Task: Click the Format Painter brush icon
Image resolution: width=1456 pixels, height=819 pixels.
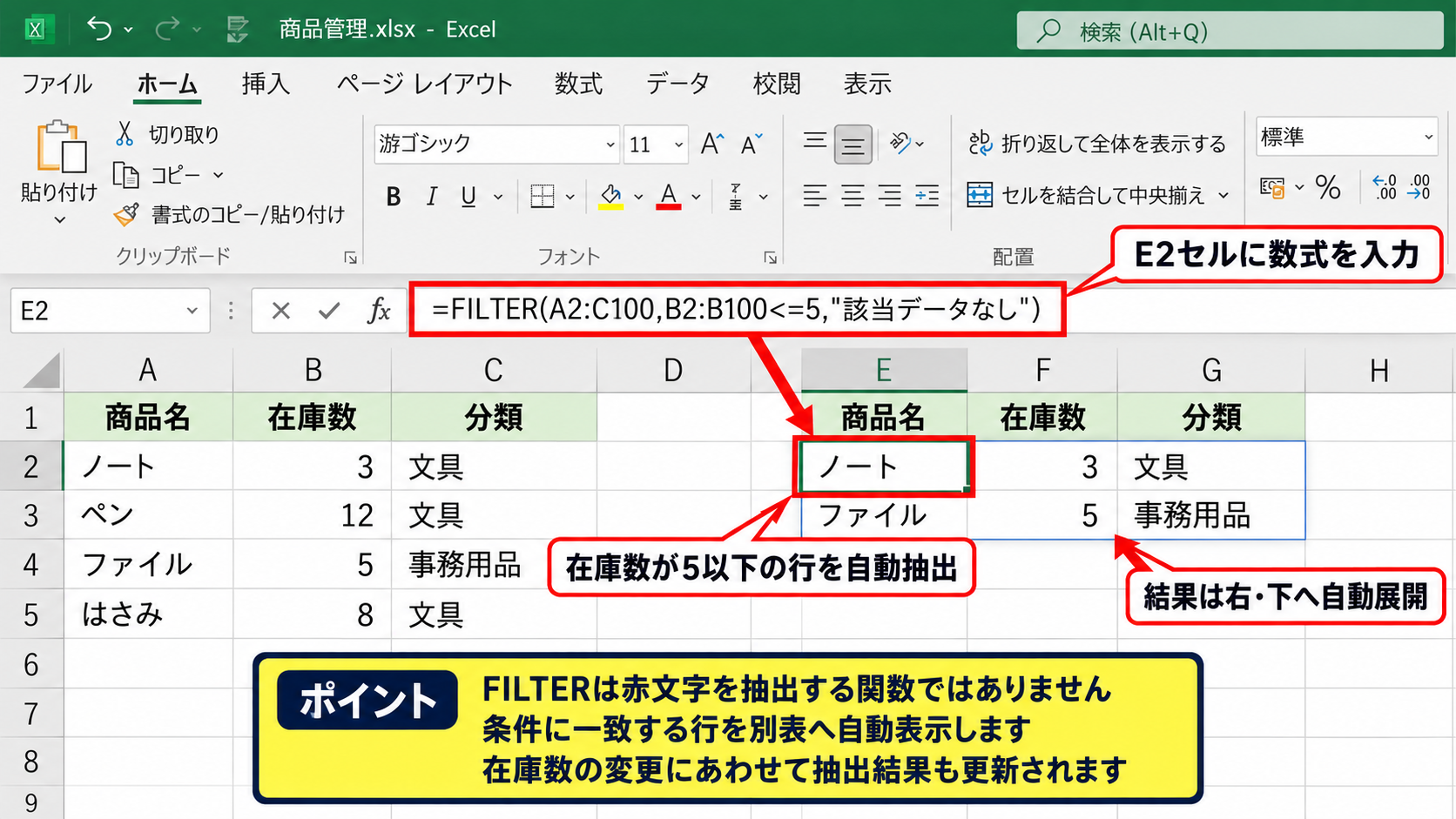Action: pos(126,214)
